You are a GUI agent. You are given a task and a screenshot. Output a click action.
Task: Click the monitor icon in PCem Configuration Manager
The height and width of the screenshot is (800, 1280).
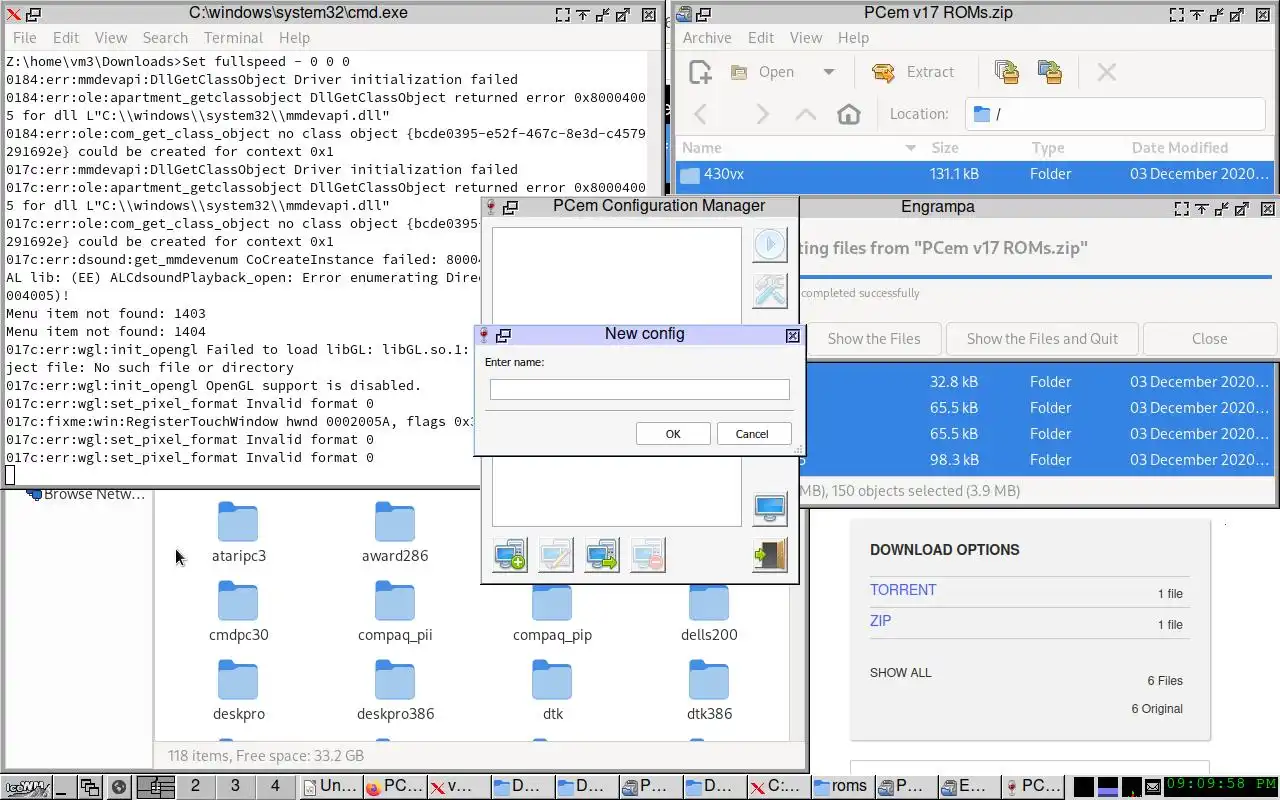(770, 508)
